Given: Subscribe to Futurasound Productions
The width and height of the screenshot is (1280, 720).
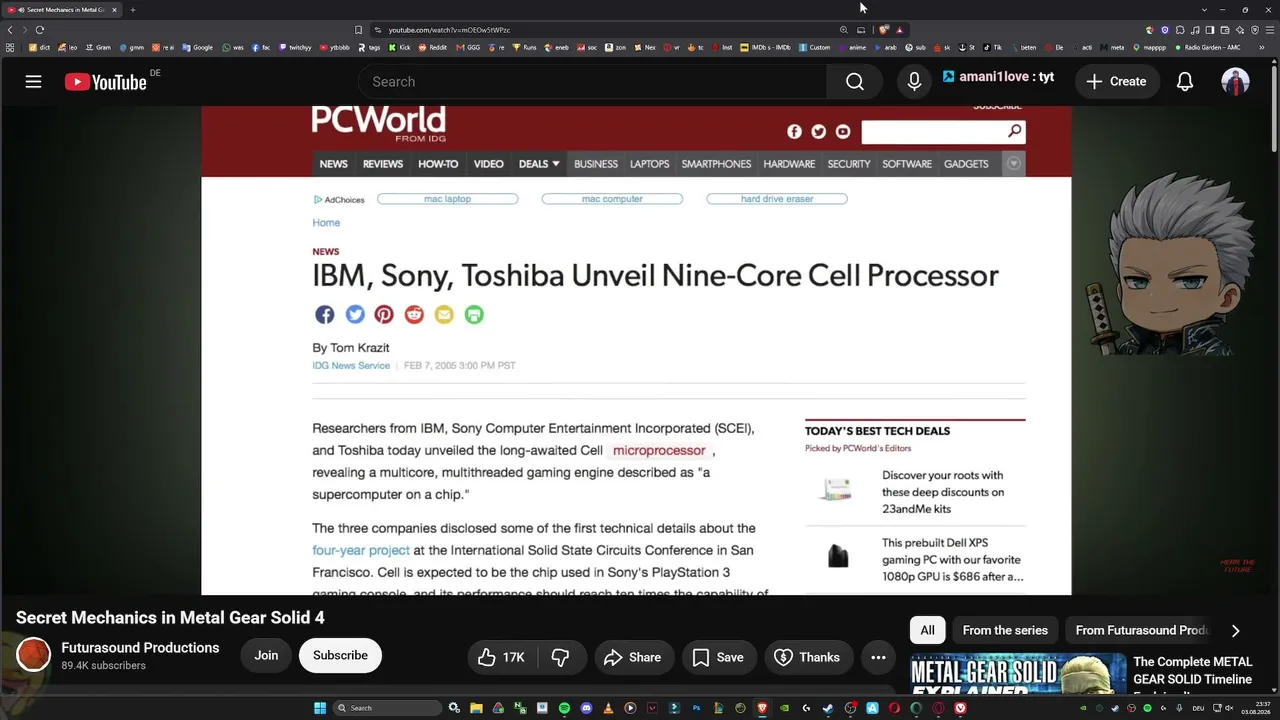Looking at the screenshot, I should (340, 655).
